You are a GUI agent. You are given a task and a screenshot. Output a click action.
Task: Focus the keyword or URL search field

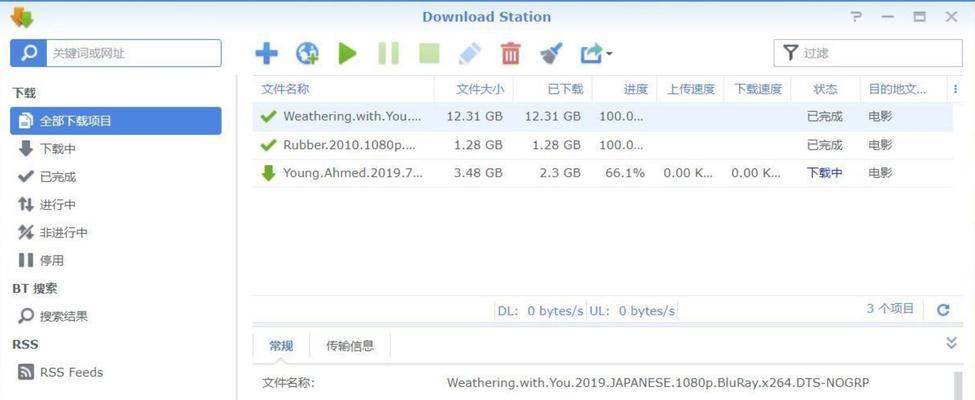point(134,53)
